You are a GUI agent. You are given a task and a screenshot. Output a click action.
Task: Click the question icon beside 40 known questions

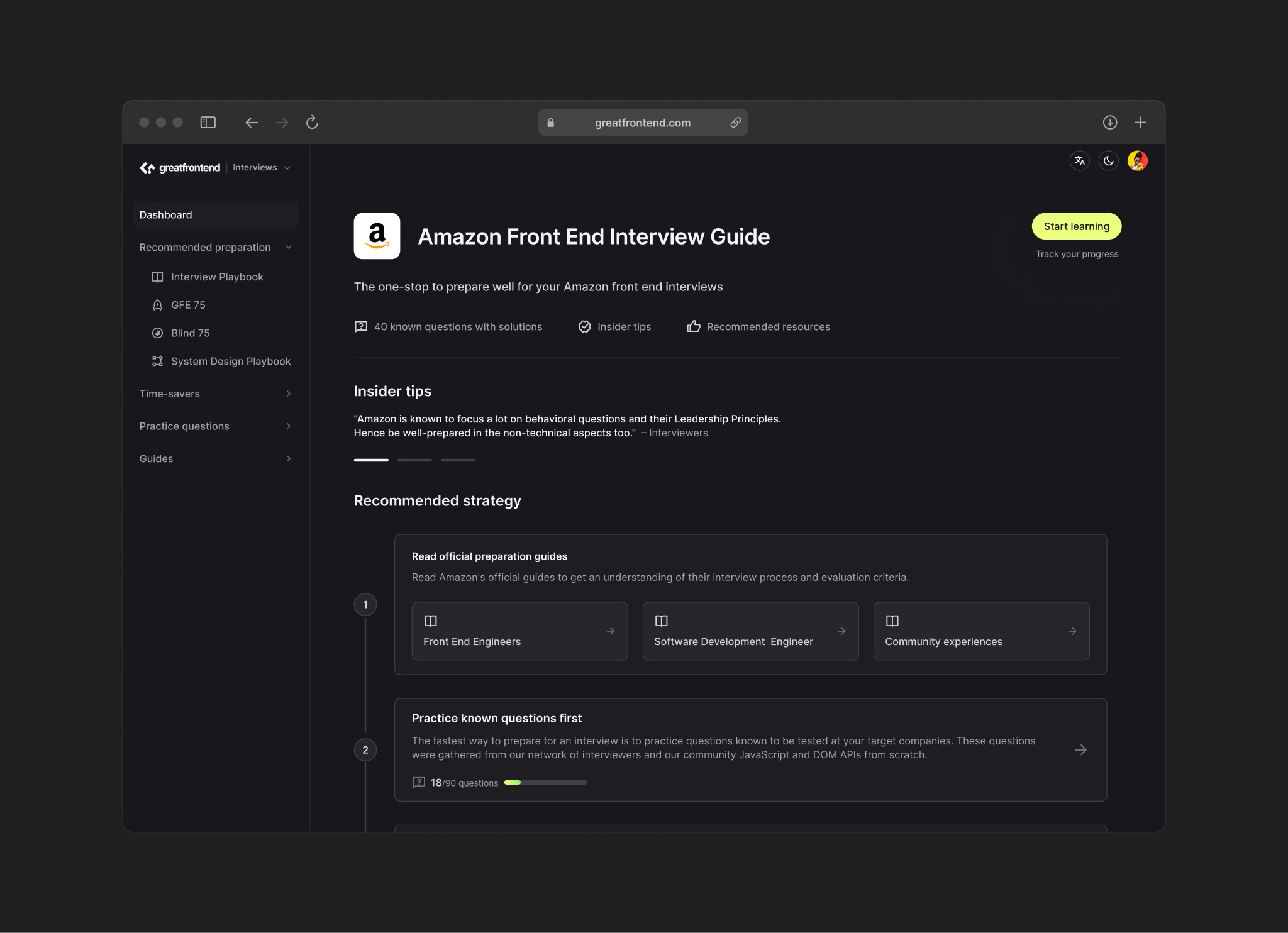point(361,327)
